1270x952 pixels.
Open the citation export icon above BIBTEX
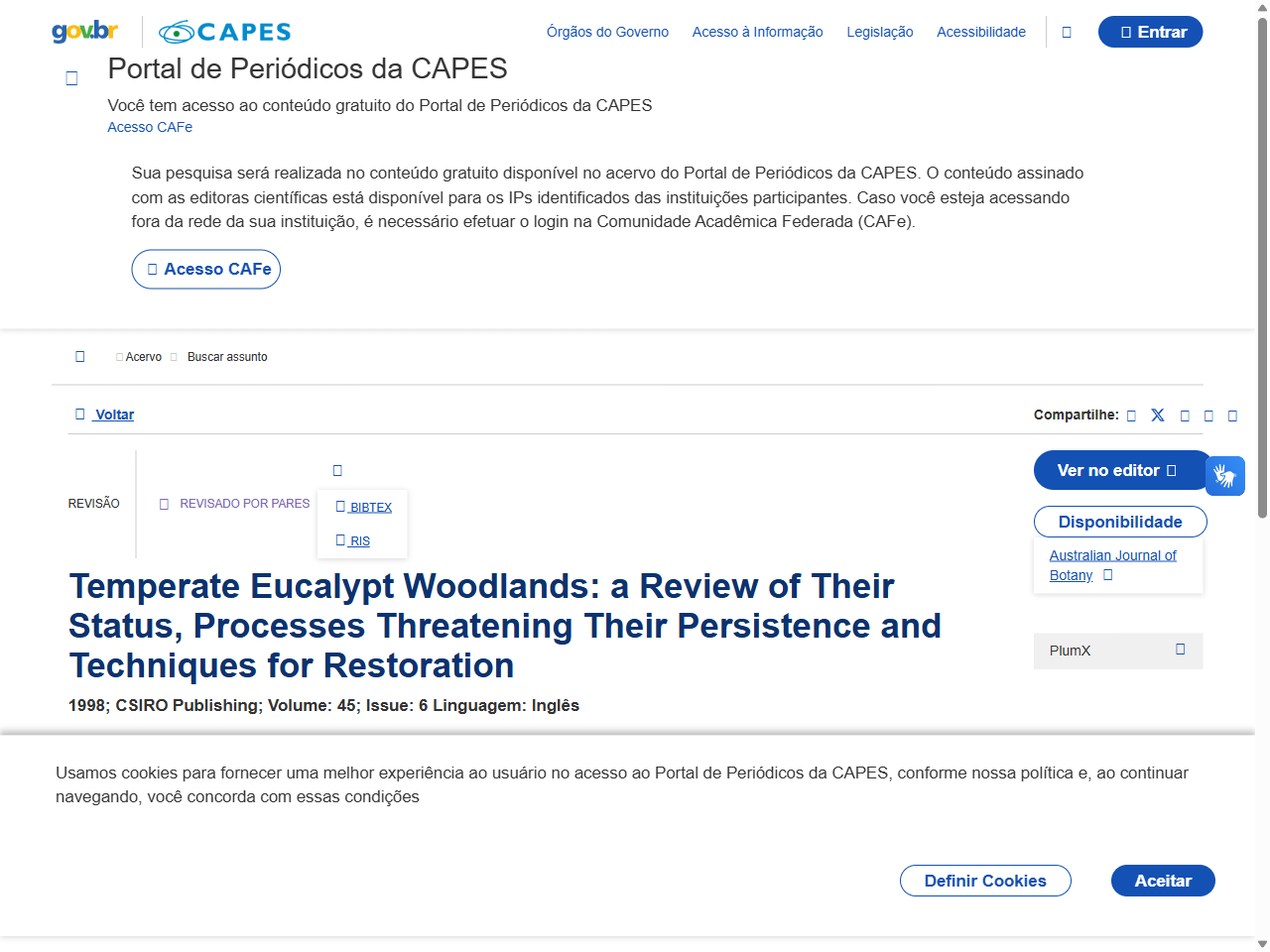pyautogui.click(x=336, y=469)
